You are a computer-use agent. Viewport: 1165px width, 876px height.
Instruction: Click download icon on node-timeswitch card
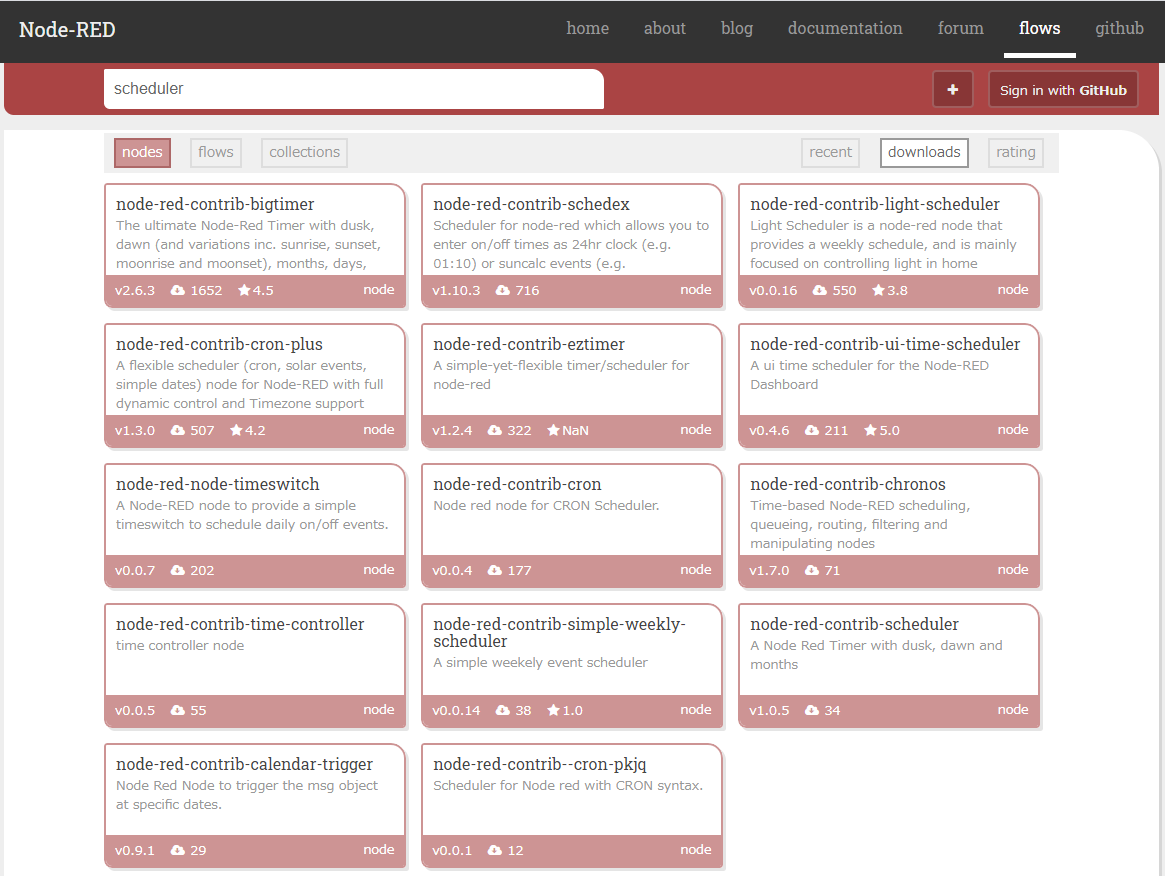[178, 571]
